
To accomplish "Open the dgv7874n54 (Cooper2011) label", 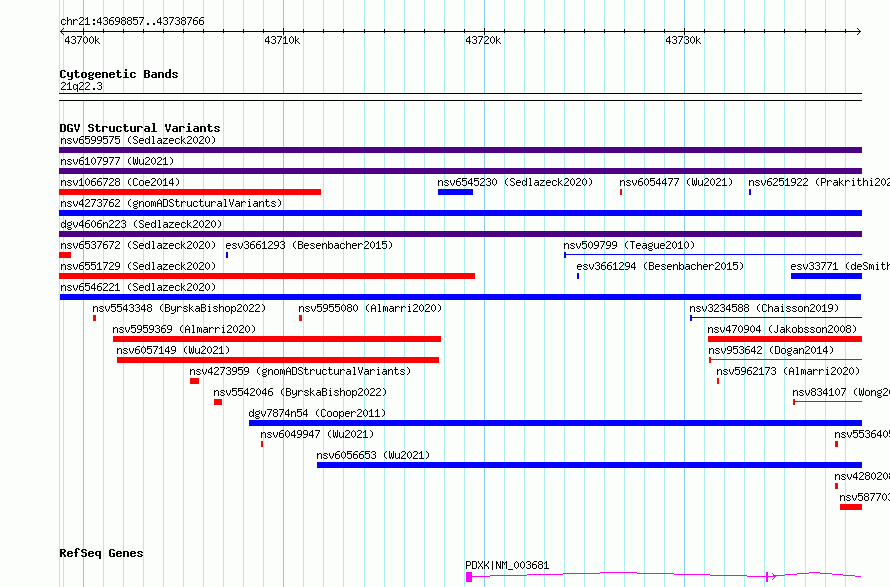I will click(317, 413).
